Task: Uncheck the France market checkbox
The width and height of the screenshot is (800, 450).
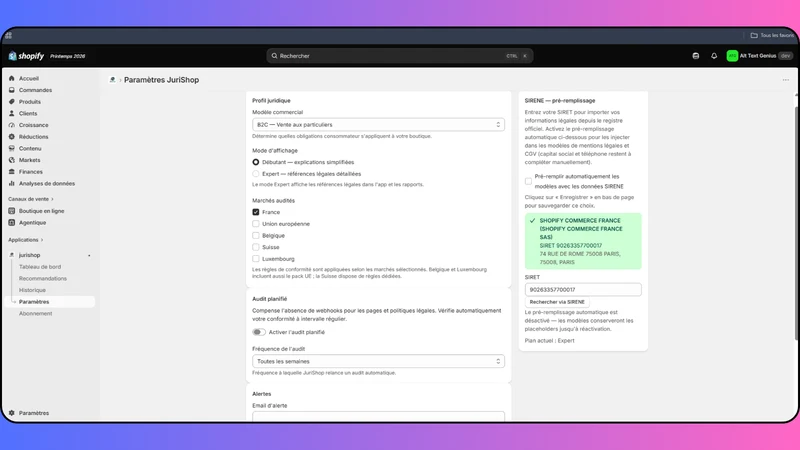Action: 256,212
